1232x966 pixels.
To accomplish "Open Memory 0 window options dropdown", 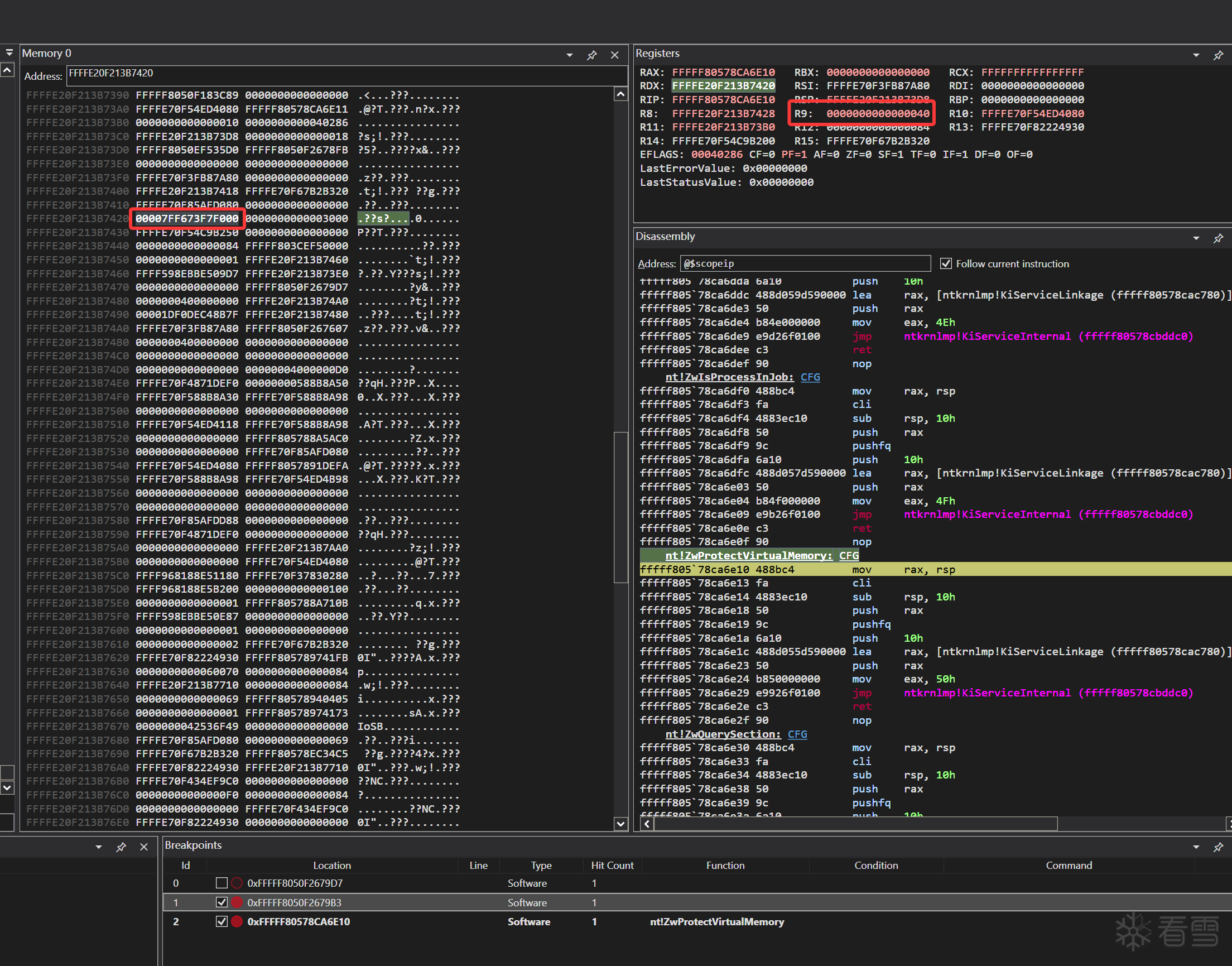I will point(569,55).
